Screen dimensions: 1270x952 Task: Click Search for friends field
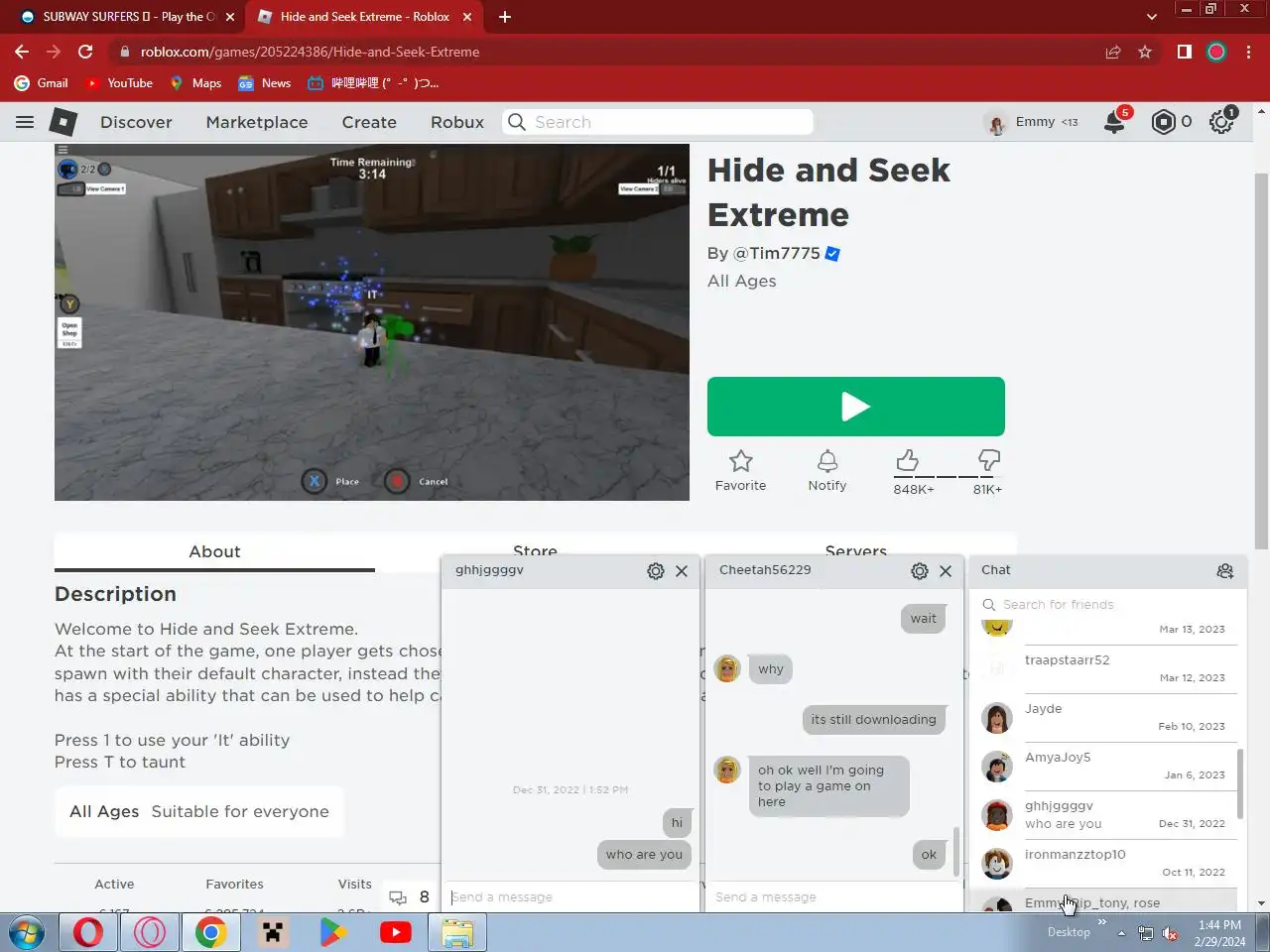click(x=1107, y=604)
